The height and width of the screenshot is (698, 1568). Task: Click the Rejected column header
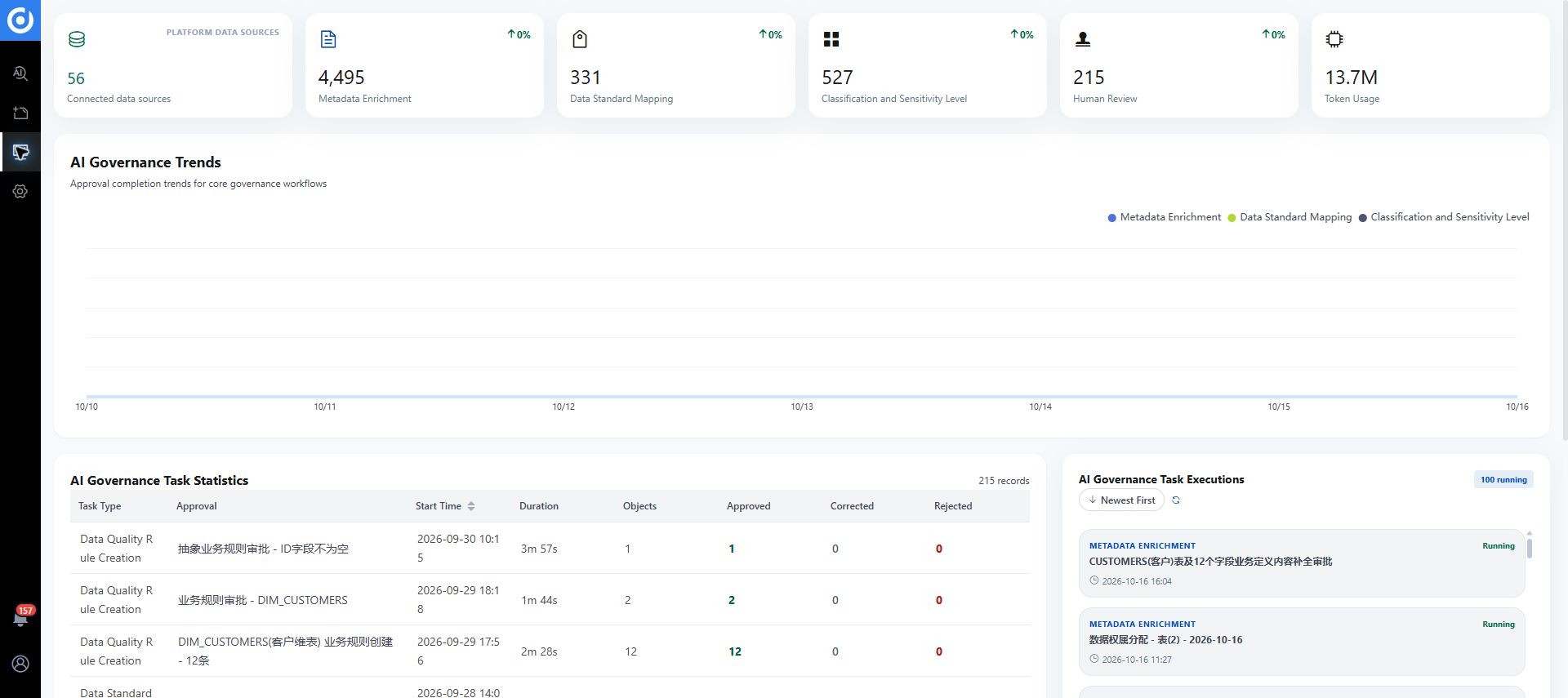pos(953,506)
